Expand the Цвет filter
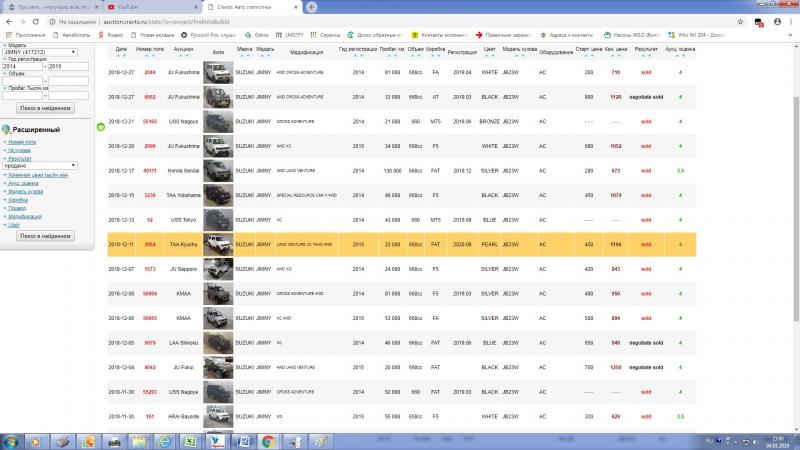This screenshot has width=800, height=450. pyautogui.click(x=14, y=225)
